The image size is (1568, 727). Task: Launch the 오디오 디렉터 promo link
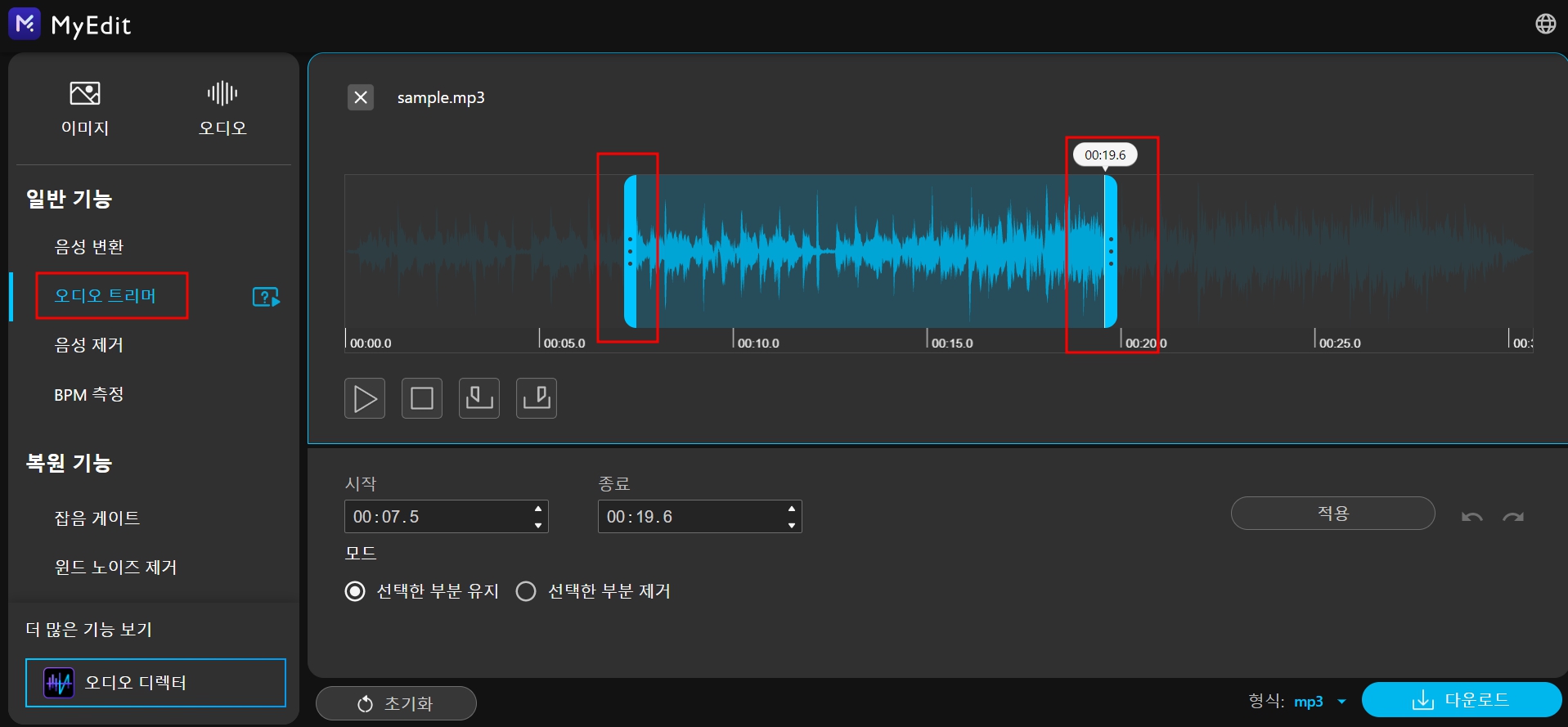155,683
